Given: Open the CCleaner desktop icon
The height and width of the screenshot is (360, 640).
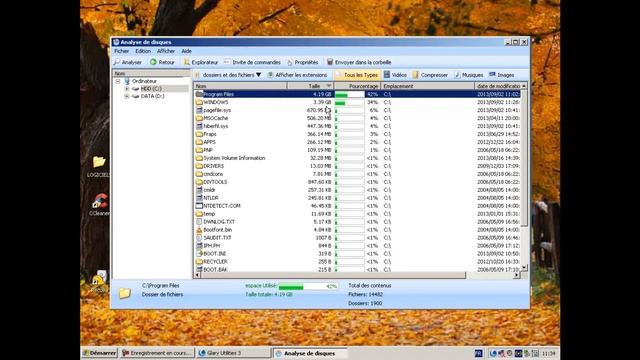Looking at the screenshot, I should 99,205.
